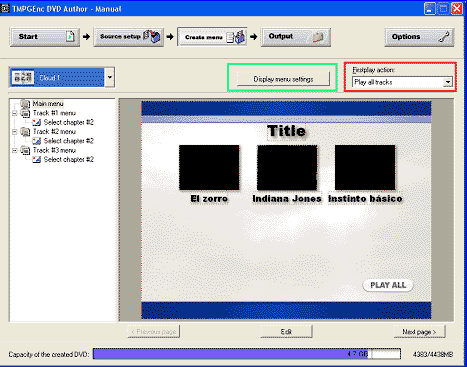This screenshot has height=367, width=467.
Task: Click Display menu settings button
Action: coord(283,79)
